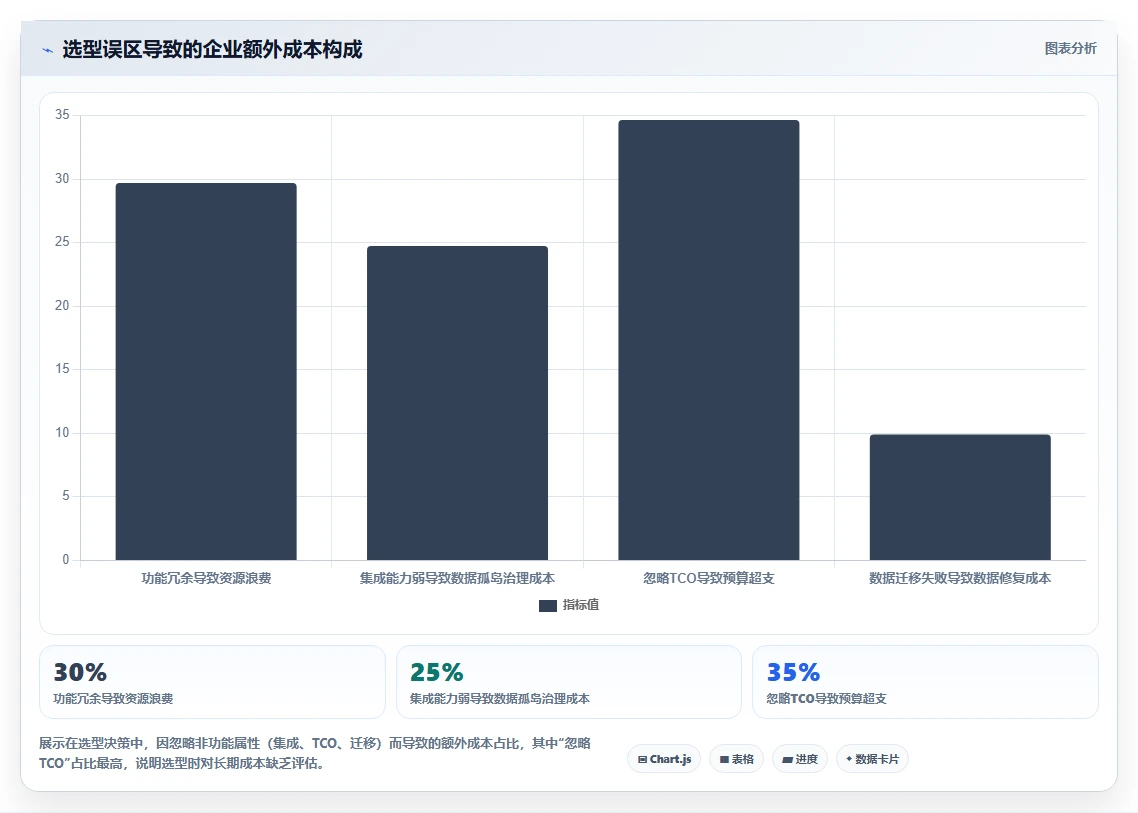Click the 进度 tag chip
The image size is (1138, 813).
click(800, 759)
